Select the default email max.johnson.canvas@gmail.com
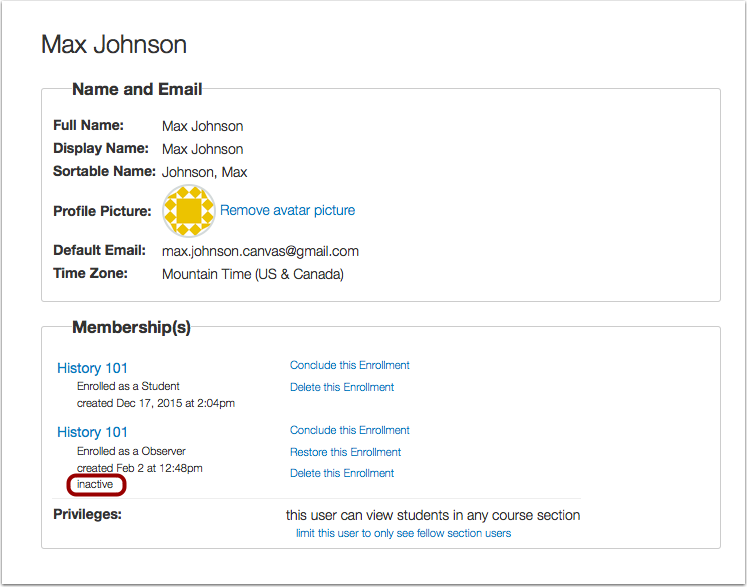 coord(260,251)
